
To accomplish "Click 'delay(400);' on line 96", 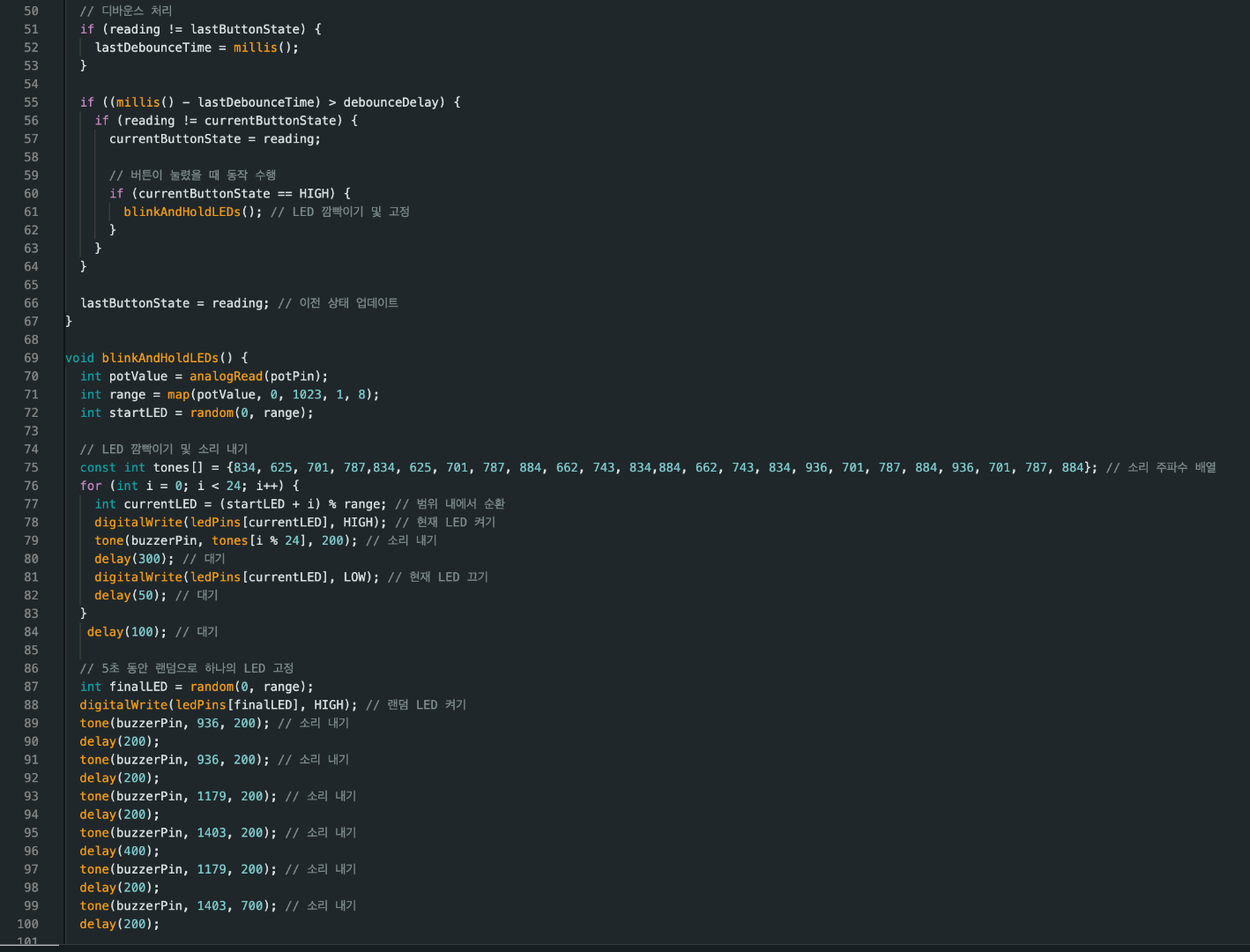I will pos(120,852).
